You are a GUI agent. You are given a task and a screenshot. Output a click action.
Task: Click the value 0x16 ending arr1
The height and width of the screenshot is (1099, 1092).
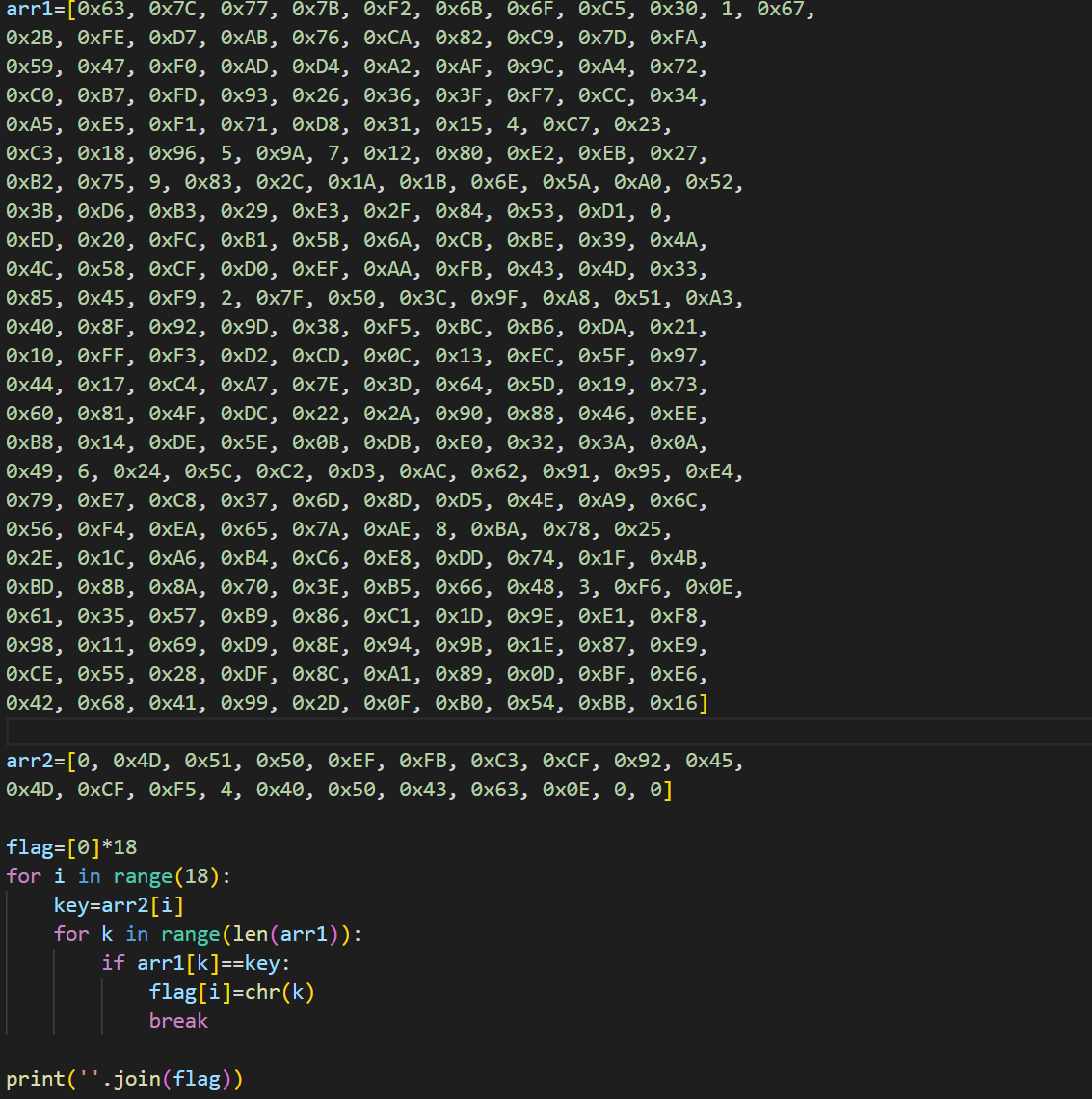click(673, 702)
